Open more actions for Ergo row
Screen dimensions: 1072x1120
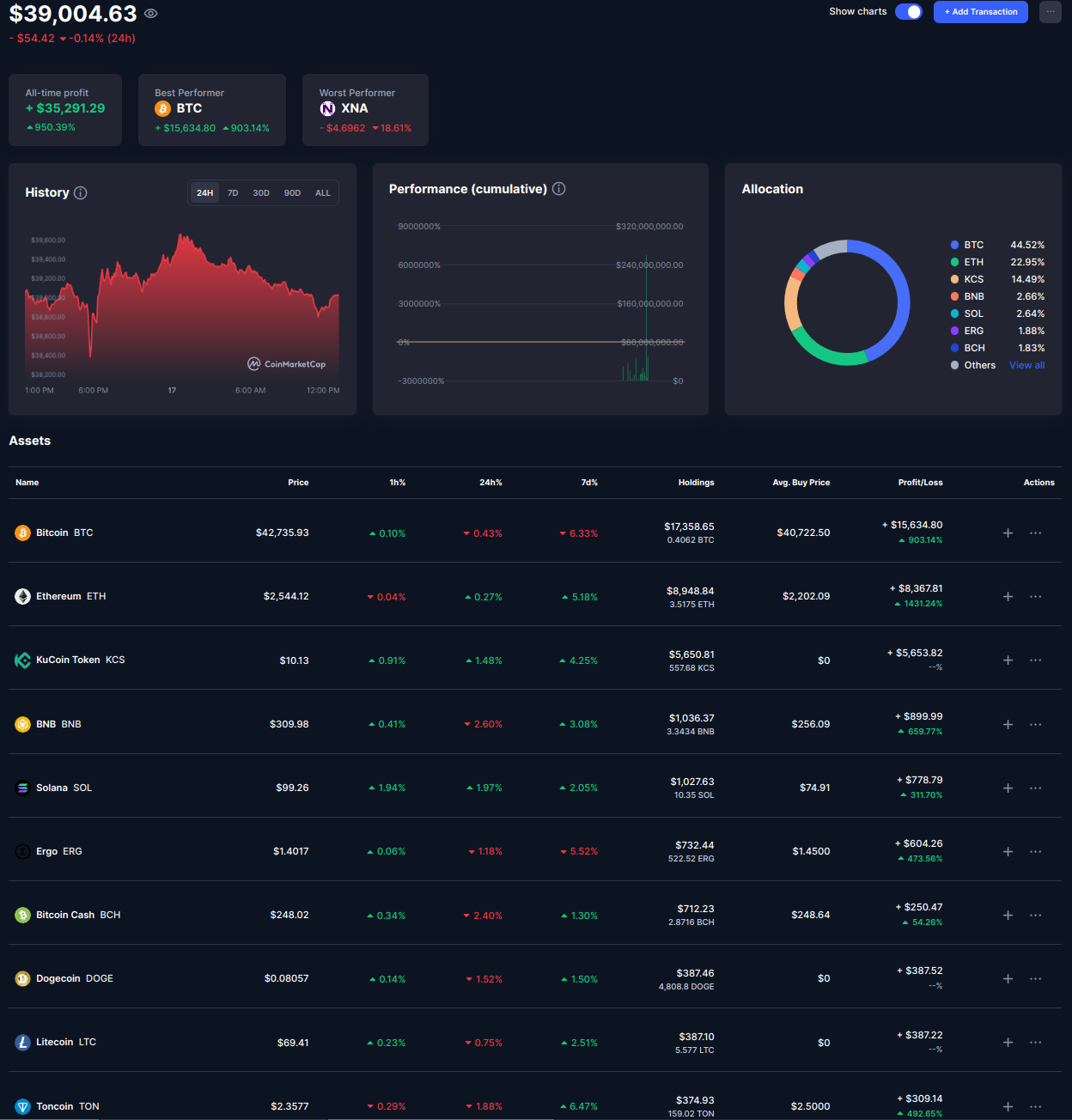point(1036,851)
